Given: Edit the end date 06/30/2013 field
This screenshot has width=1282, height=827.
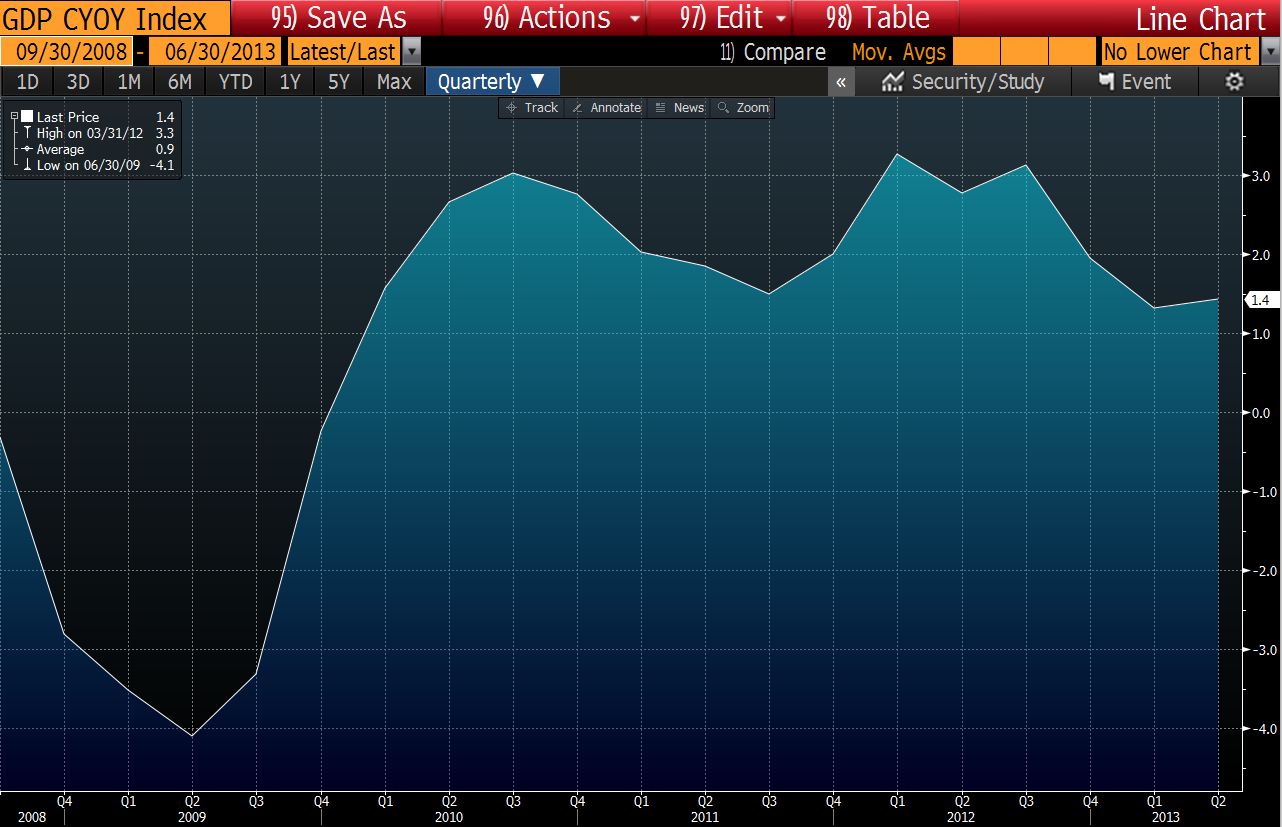Looking at the screenshot, I should click(216, 52).
